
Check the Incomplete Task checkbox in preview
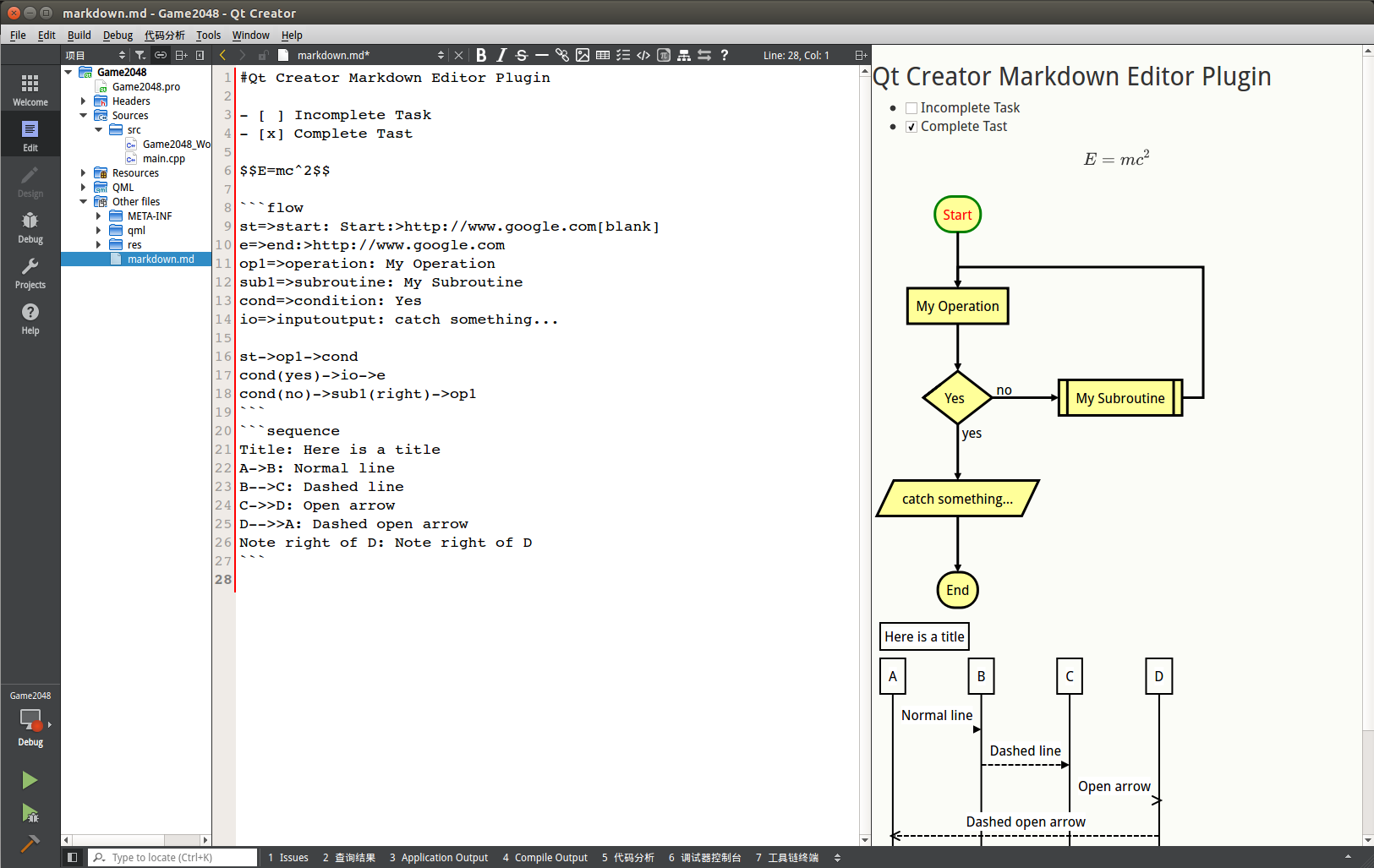[x=911, y=108]
